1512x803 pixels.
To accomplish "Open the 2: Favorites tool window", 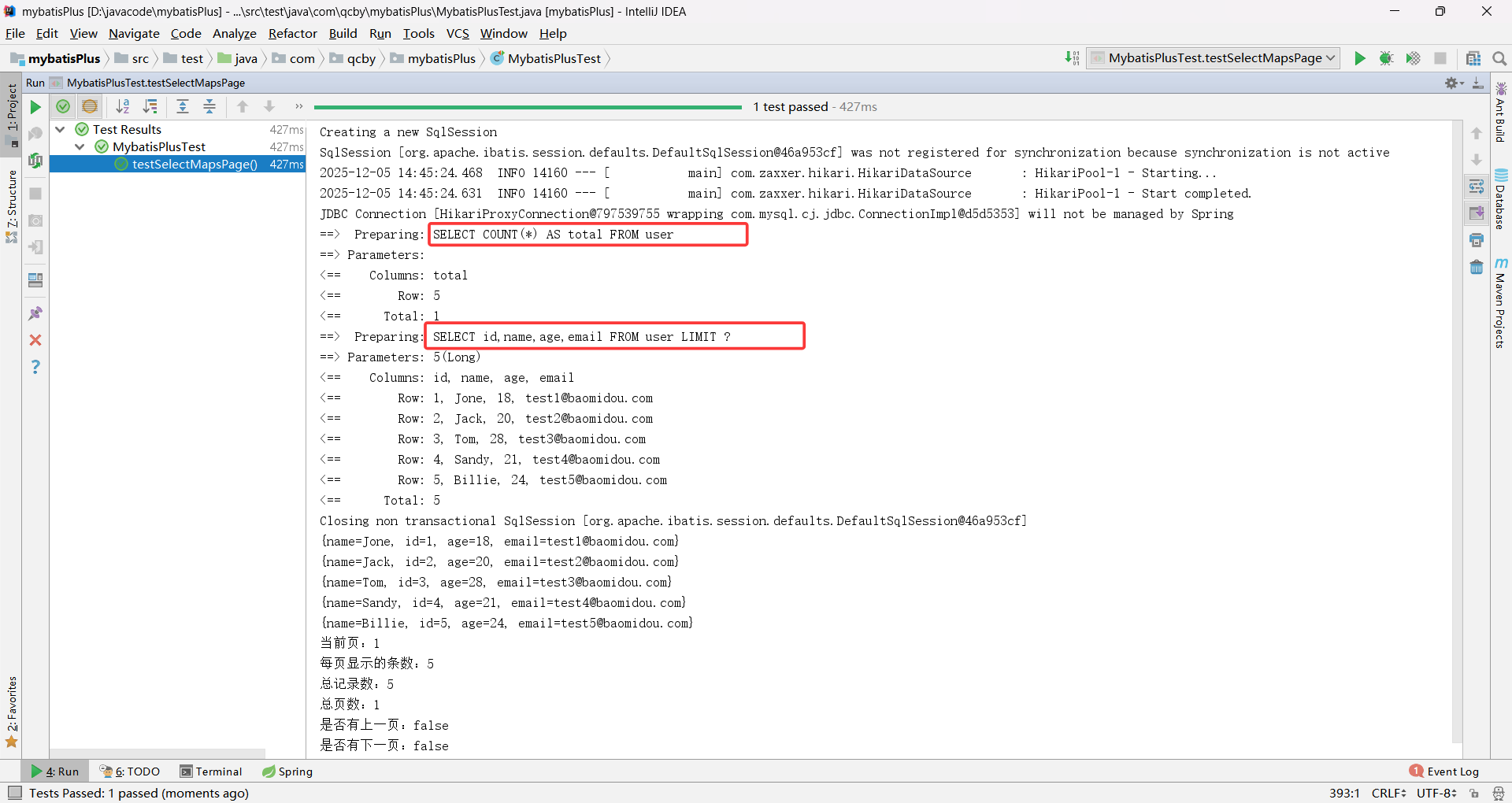I will pyautogui.click(x=11, y=712).
